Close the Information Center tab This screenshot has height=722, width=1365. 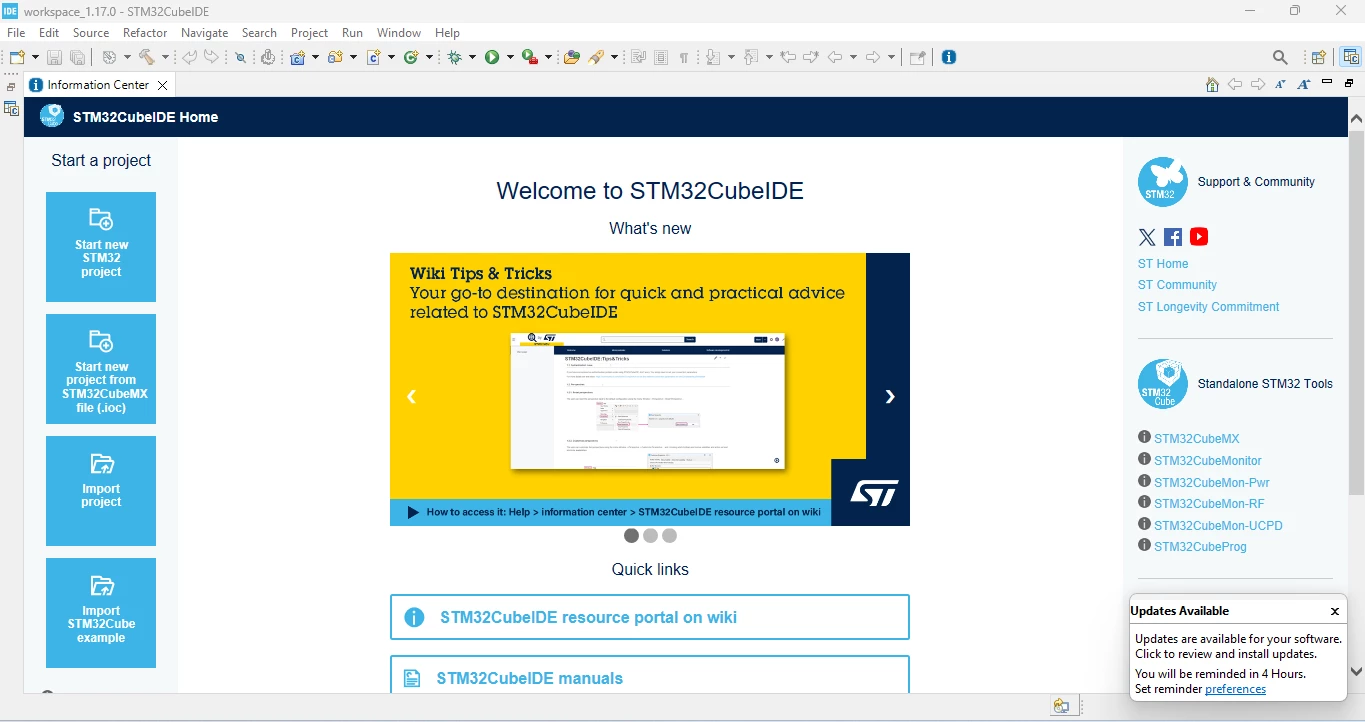click(163, 85)
